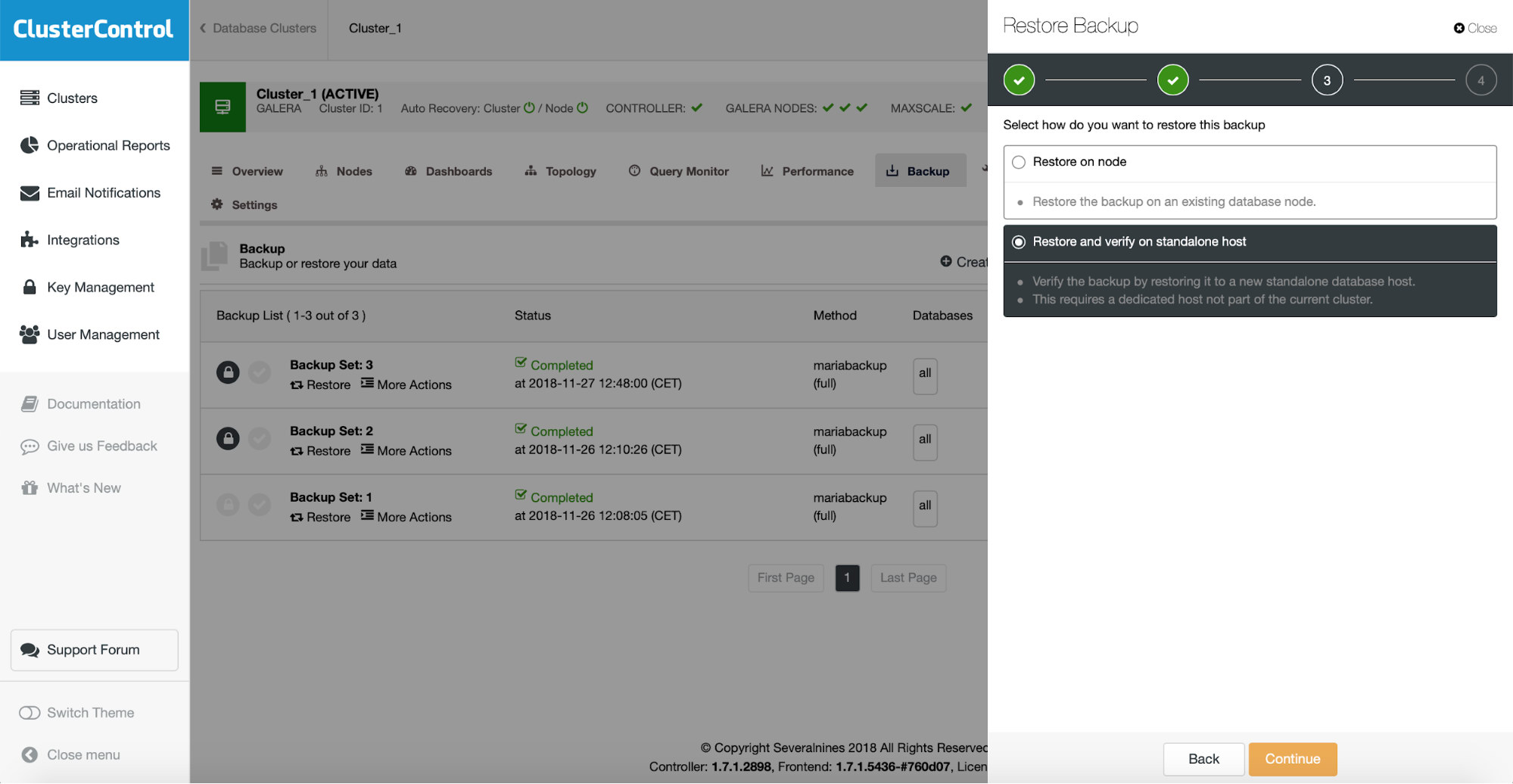Click the Integrations puzzle icon
Image resolution: width=1513 pixels, height=784 pixels.
[x=30, y=240]
